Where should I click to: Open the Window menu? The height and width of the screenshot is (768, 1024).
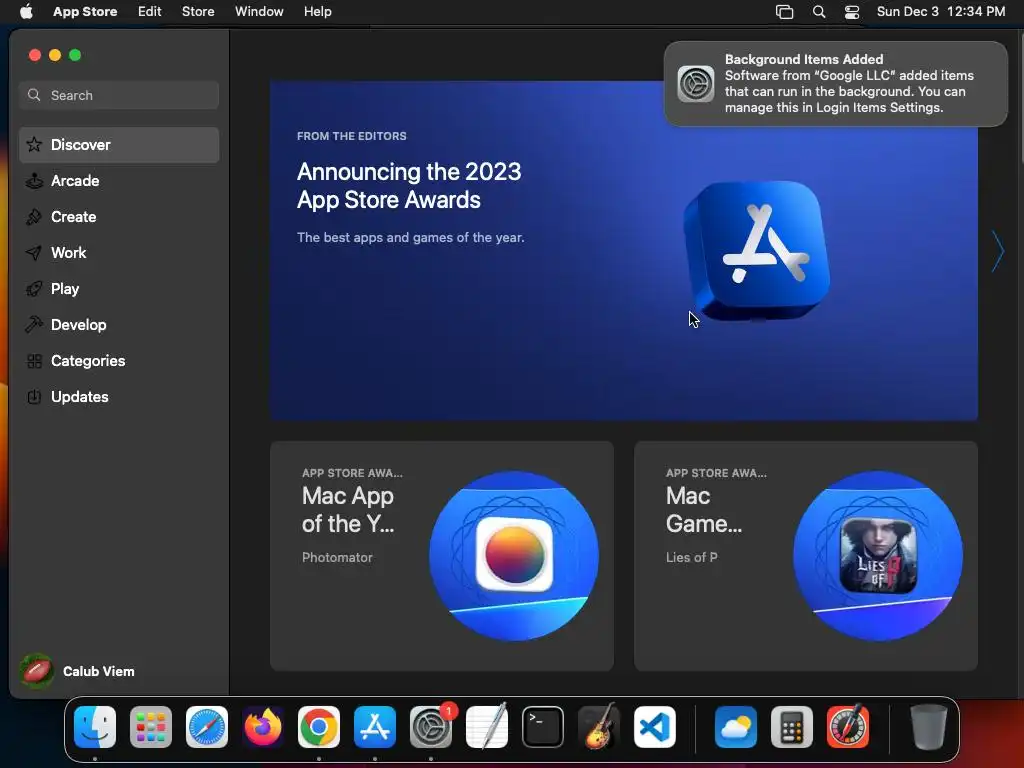point(259,12)
